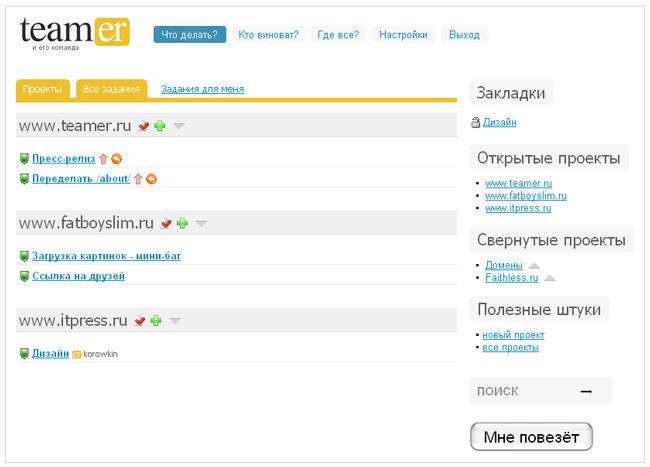The width and height of the screenshot is (650, 467).
Task: Click the red checkmark icon beside www.fatboyslim.ru
Action: click(166, 223)
